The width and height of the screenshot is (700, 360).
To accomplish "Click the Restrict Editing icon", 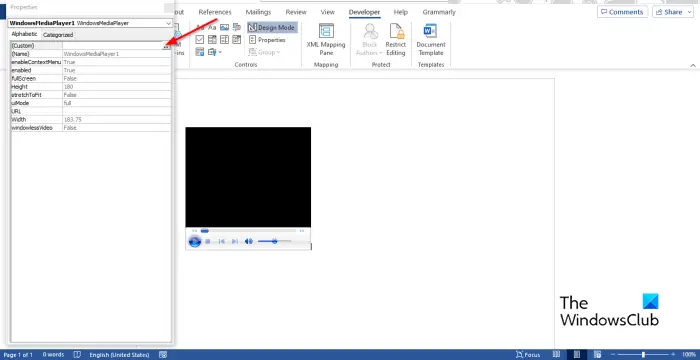I will pos(396,39).
